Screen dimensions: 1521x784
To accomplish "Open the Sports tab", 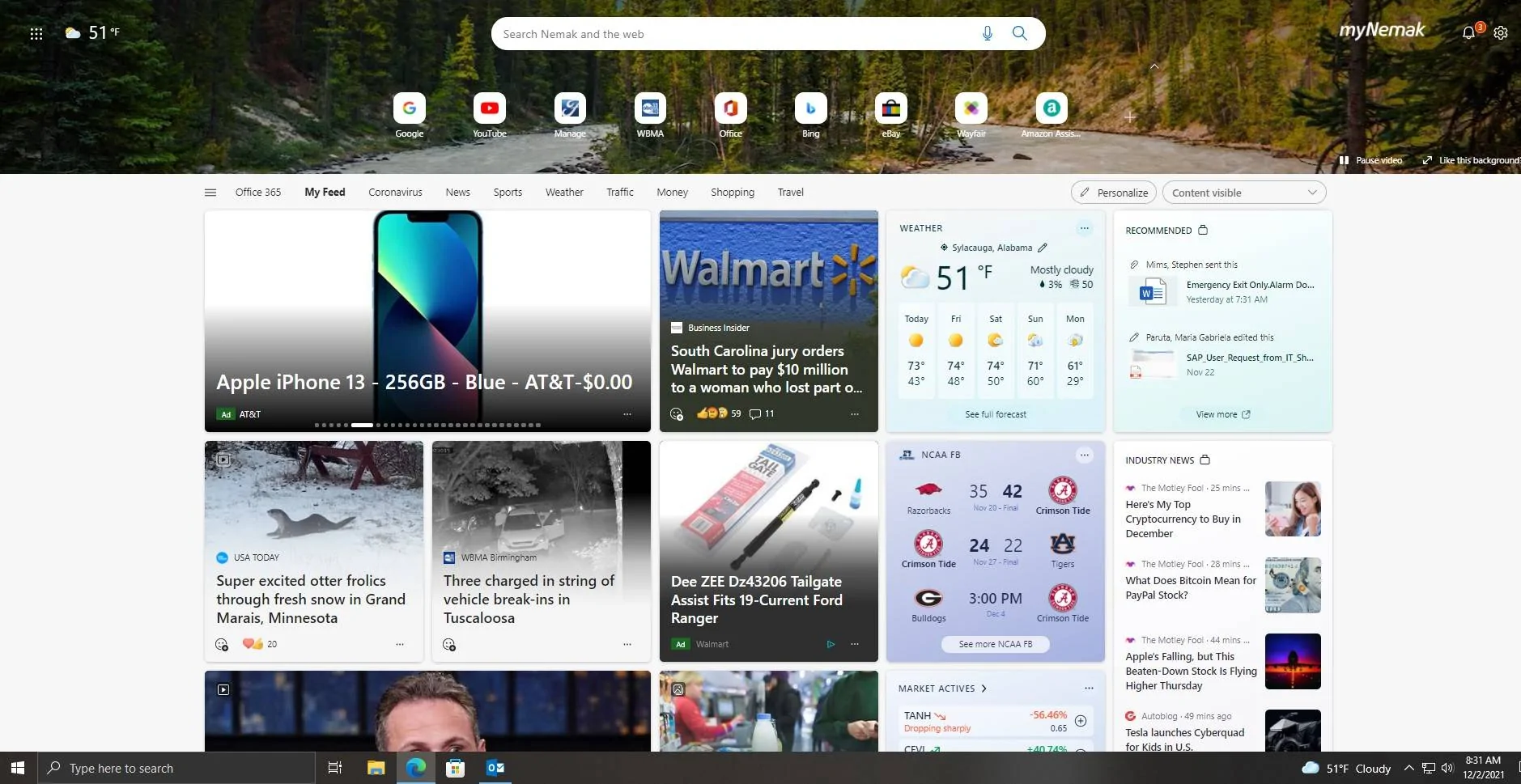I will click(508, 193).
